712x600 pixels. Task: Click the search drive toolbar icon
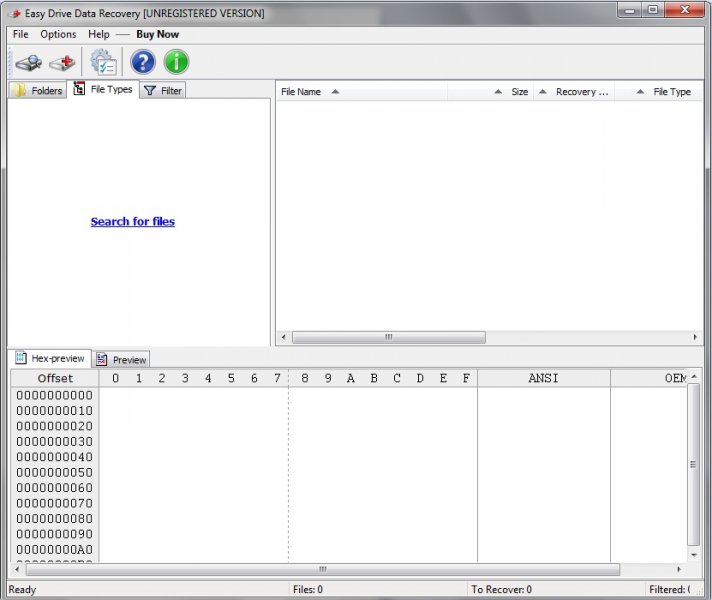(x=29, y=62)
